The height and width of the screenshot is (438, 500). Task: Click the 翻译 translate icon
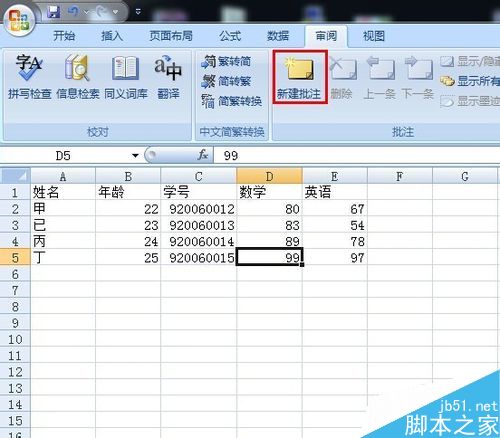point(168,77)
